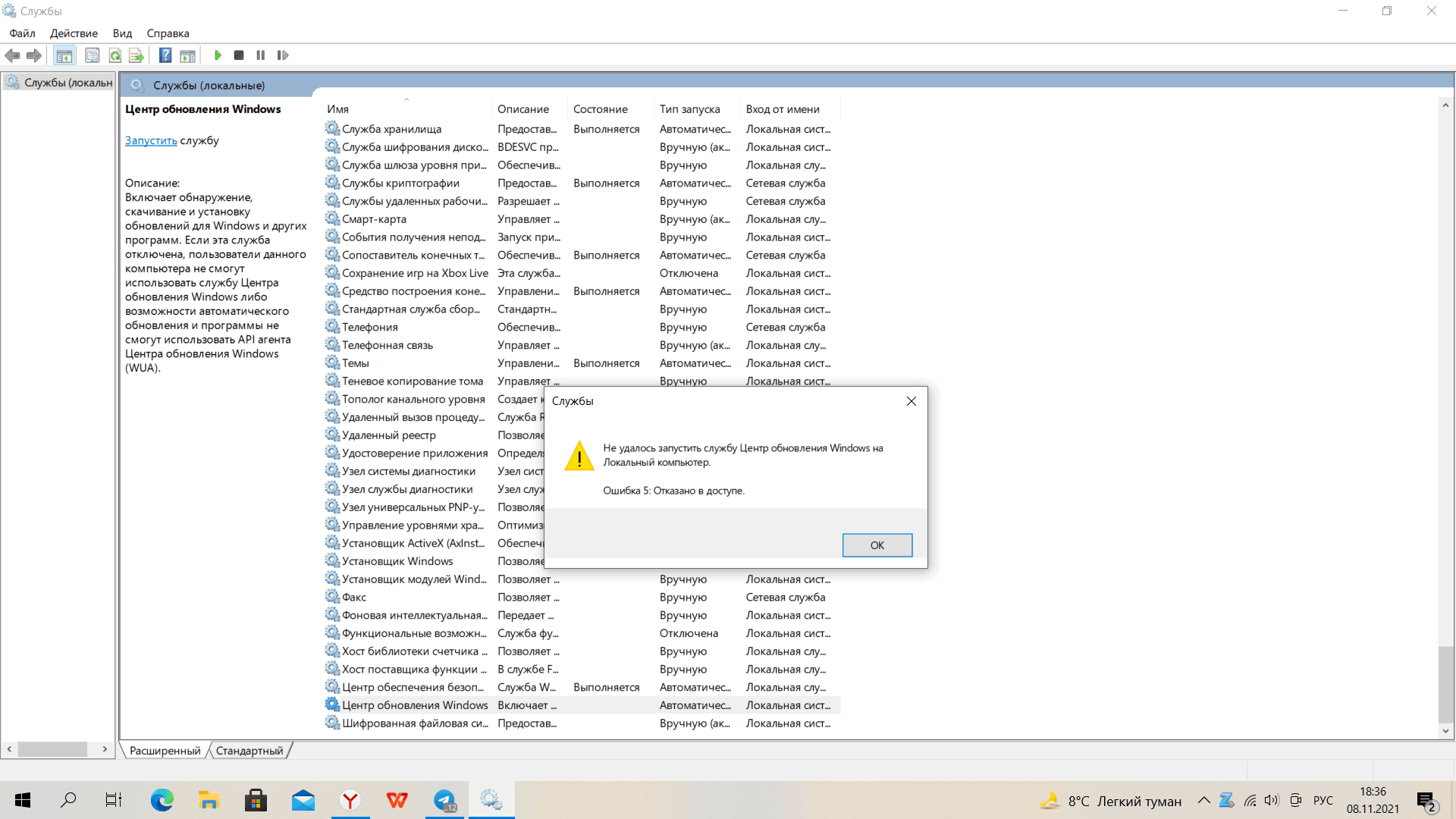Sort by the Тип запуска column header
The image size is (1456, 819).
[697, 109]
